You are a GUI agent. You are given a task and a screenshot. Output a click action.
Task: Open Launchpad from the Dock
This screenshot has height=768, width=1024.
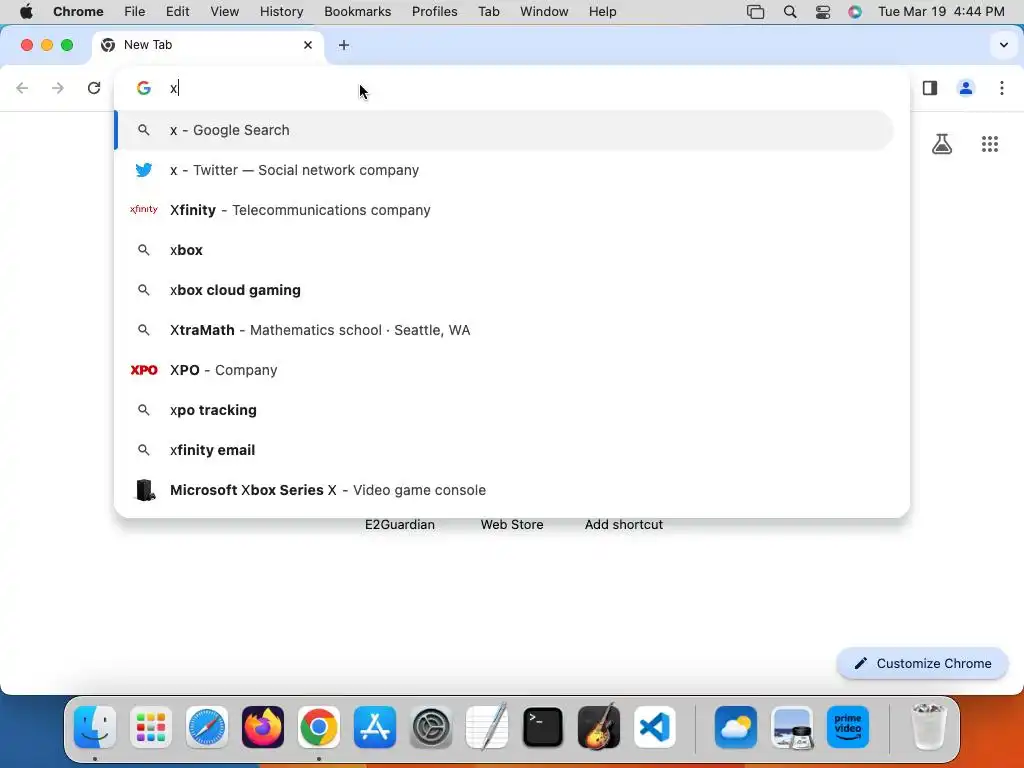(151, 726)
